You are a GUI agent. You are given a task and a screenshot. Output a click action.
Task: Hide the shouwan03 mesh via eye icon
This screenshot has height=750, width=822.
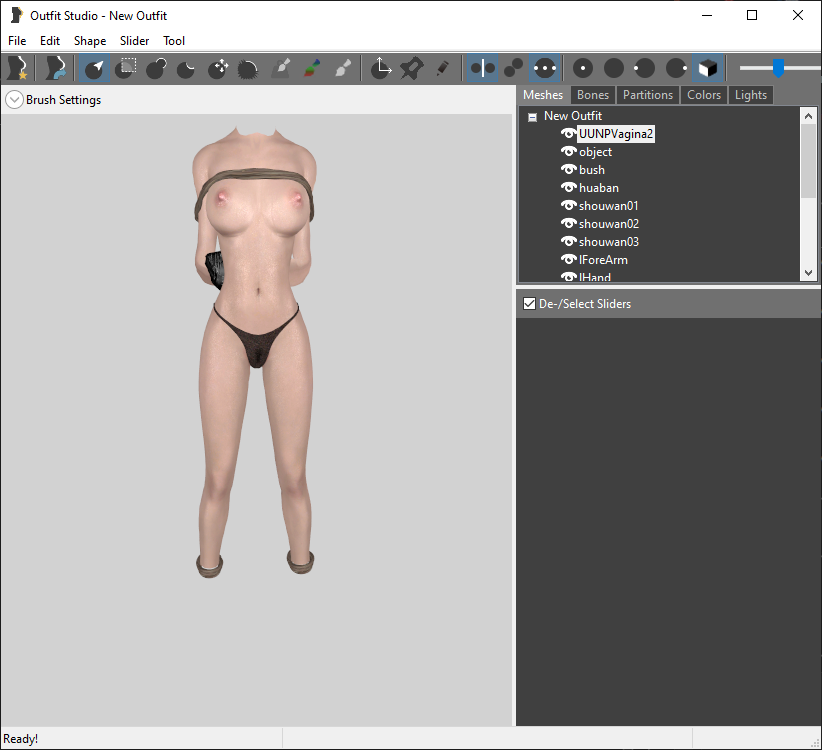coord(568,241)
